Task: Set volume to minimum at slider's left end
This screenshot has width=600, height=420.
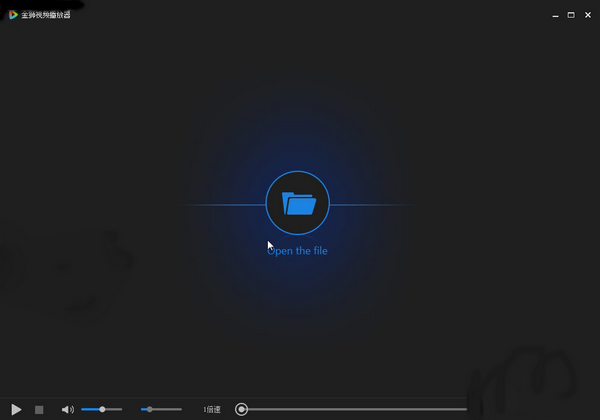Action: [83, 409]
